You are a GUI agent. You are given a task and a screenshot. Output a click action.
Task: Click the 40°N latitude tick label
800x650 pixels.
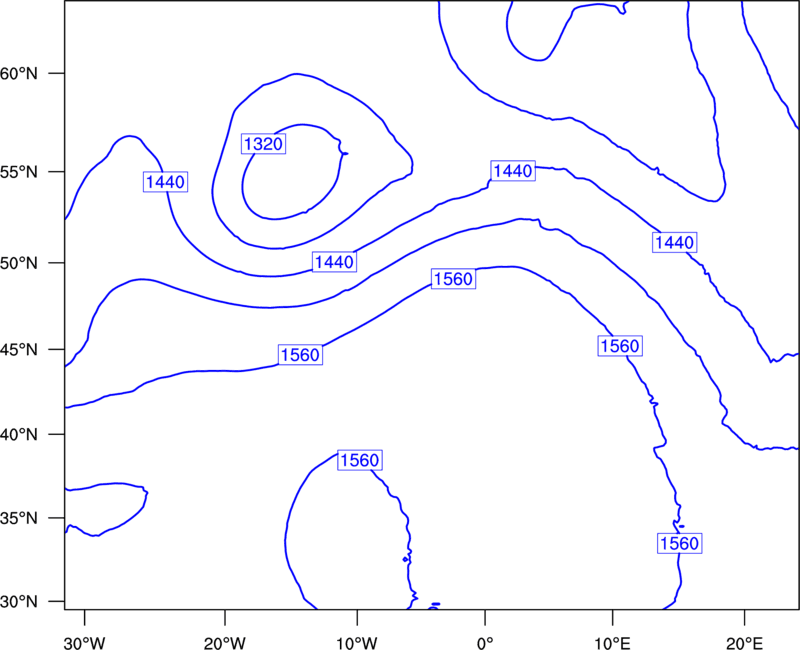[19, 434]
